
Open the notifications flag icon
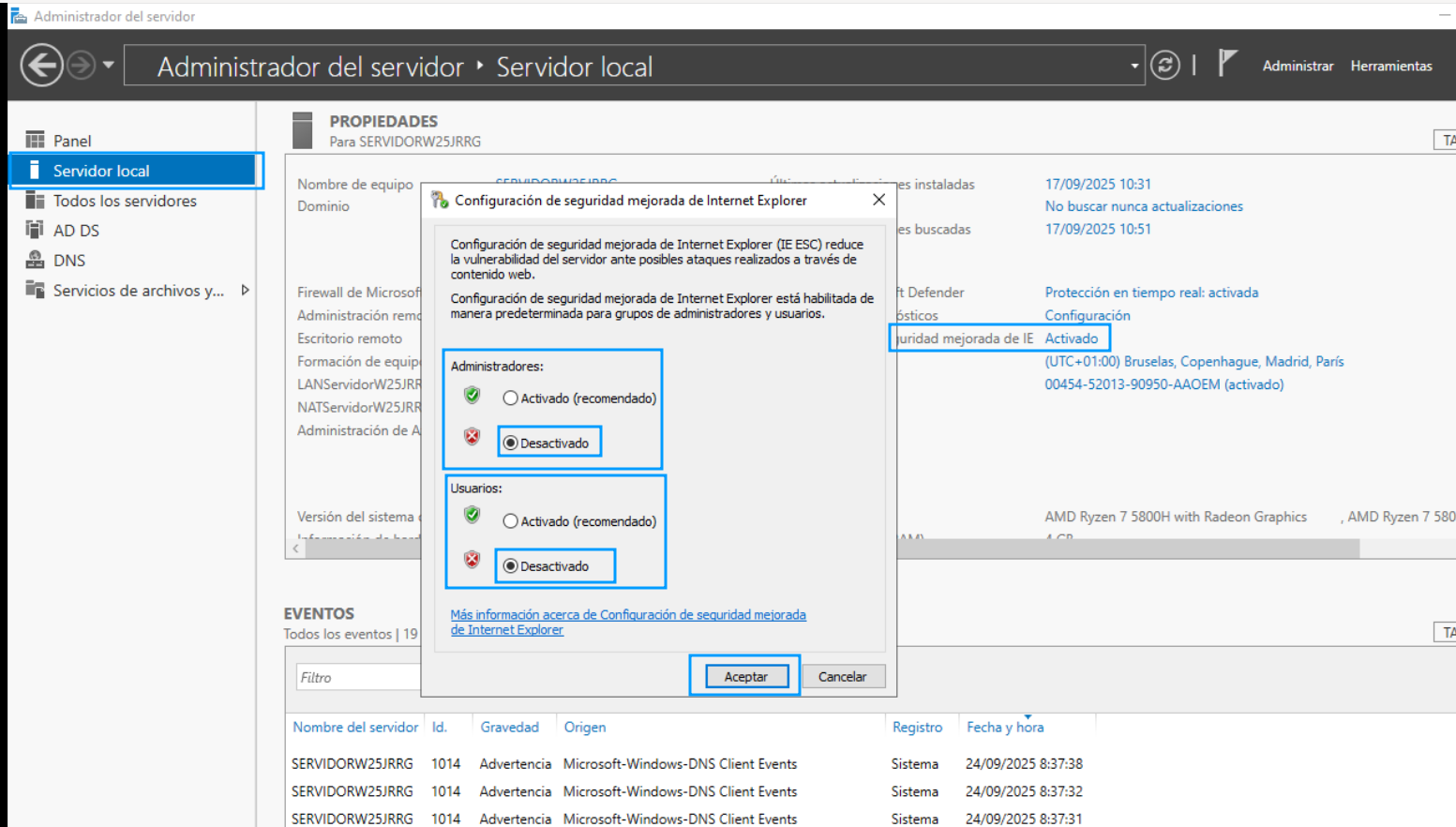[1227, 64]
